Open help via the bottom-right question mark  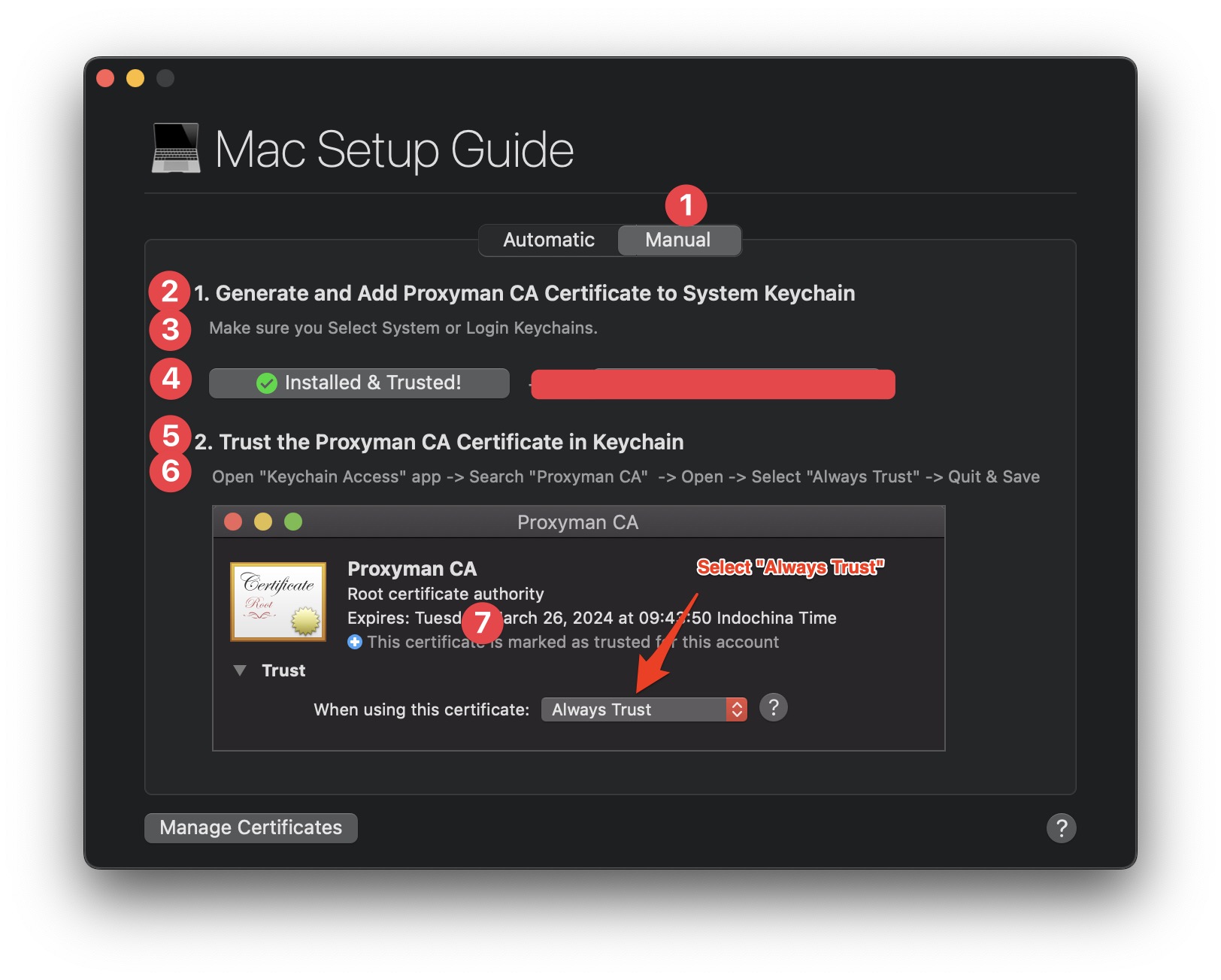[1061, 827]
